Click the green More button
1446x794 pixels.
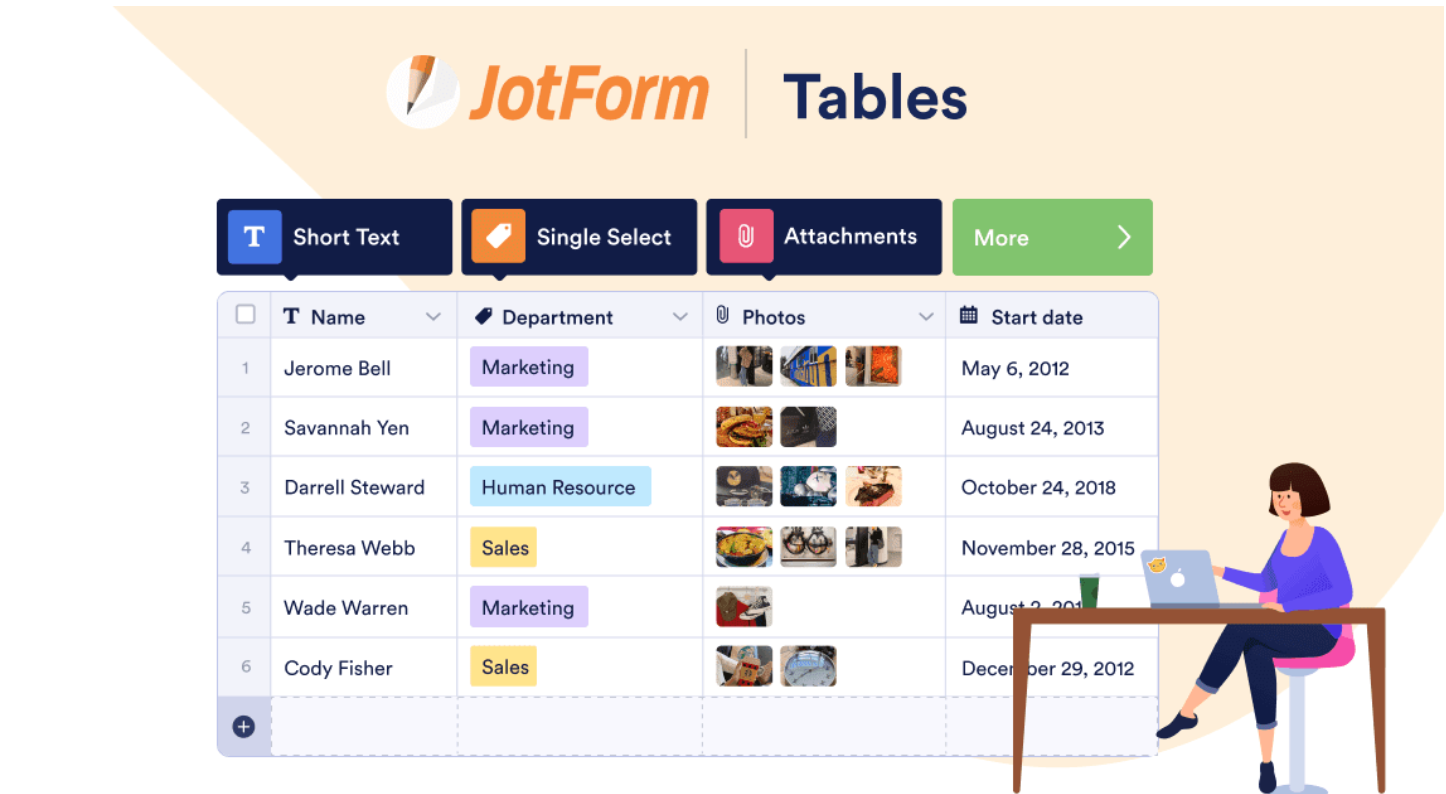pos(1052,237)
